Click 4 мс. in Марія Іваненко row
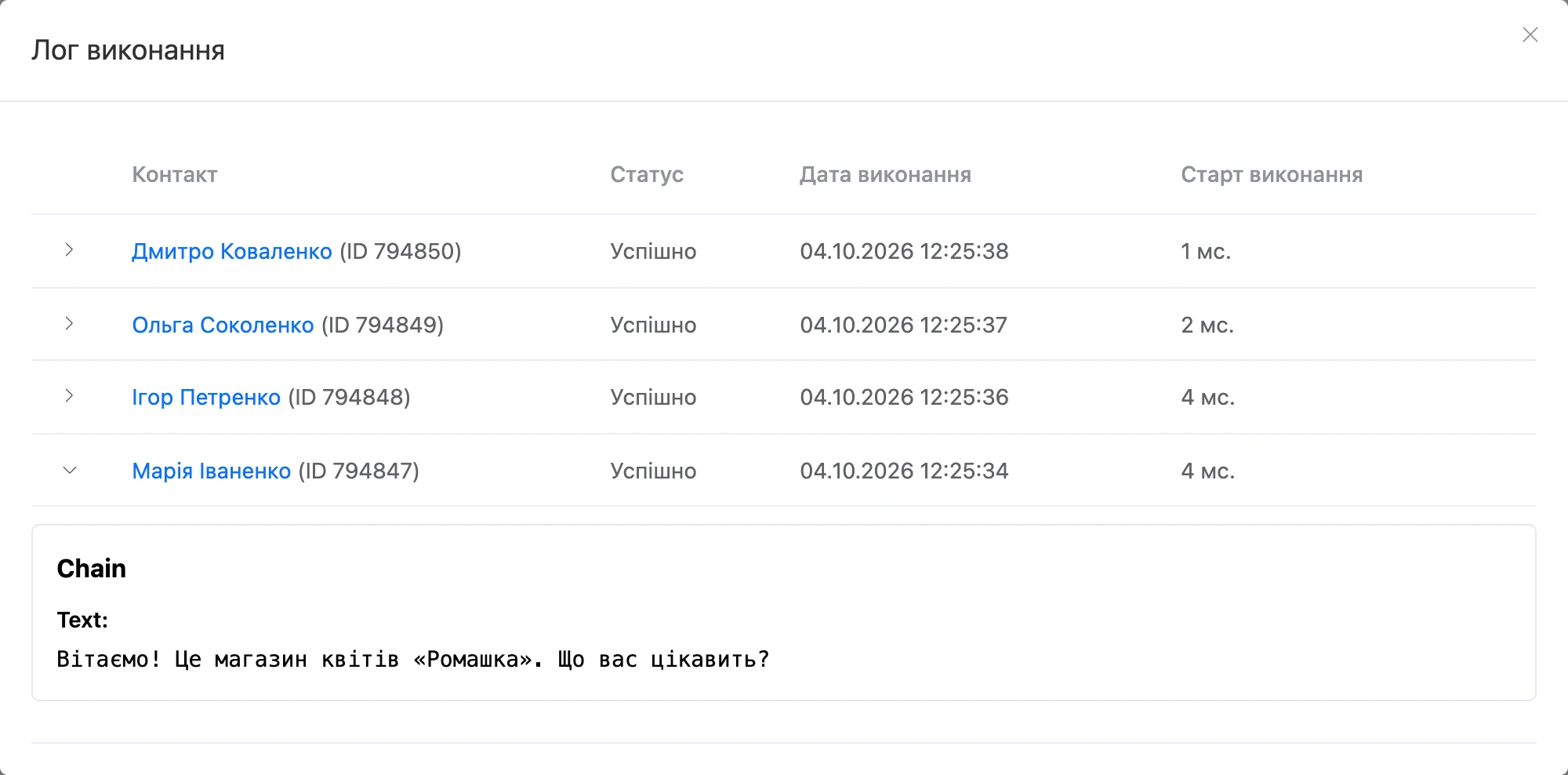Image resolution: width=1568 pixels, height=775 pixels. pyautogui.click(x=1207, y=471)
